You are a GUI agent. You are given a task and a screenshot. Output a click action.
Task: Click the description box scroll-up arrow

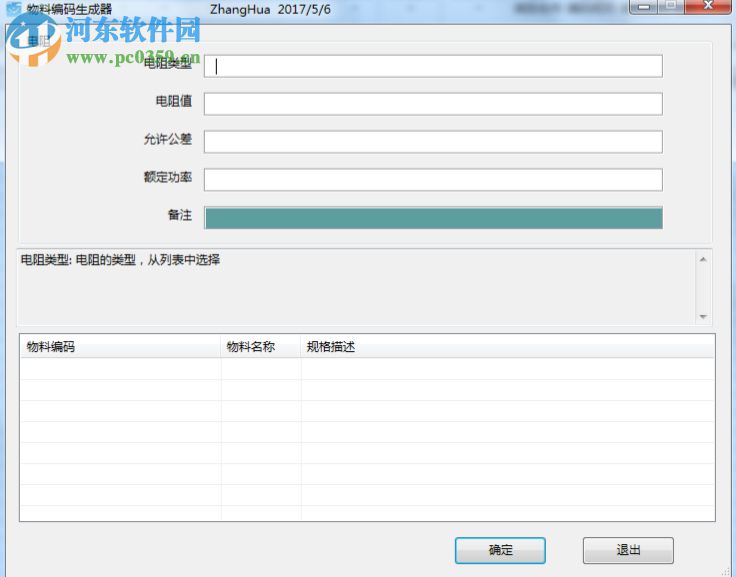pyautogui.click(x=703, y=260)
